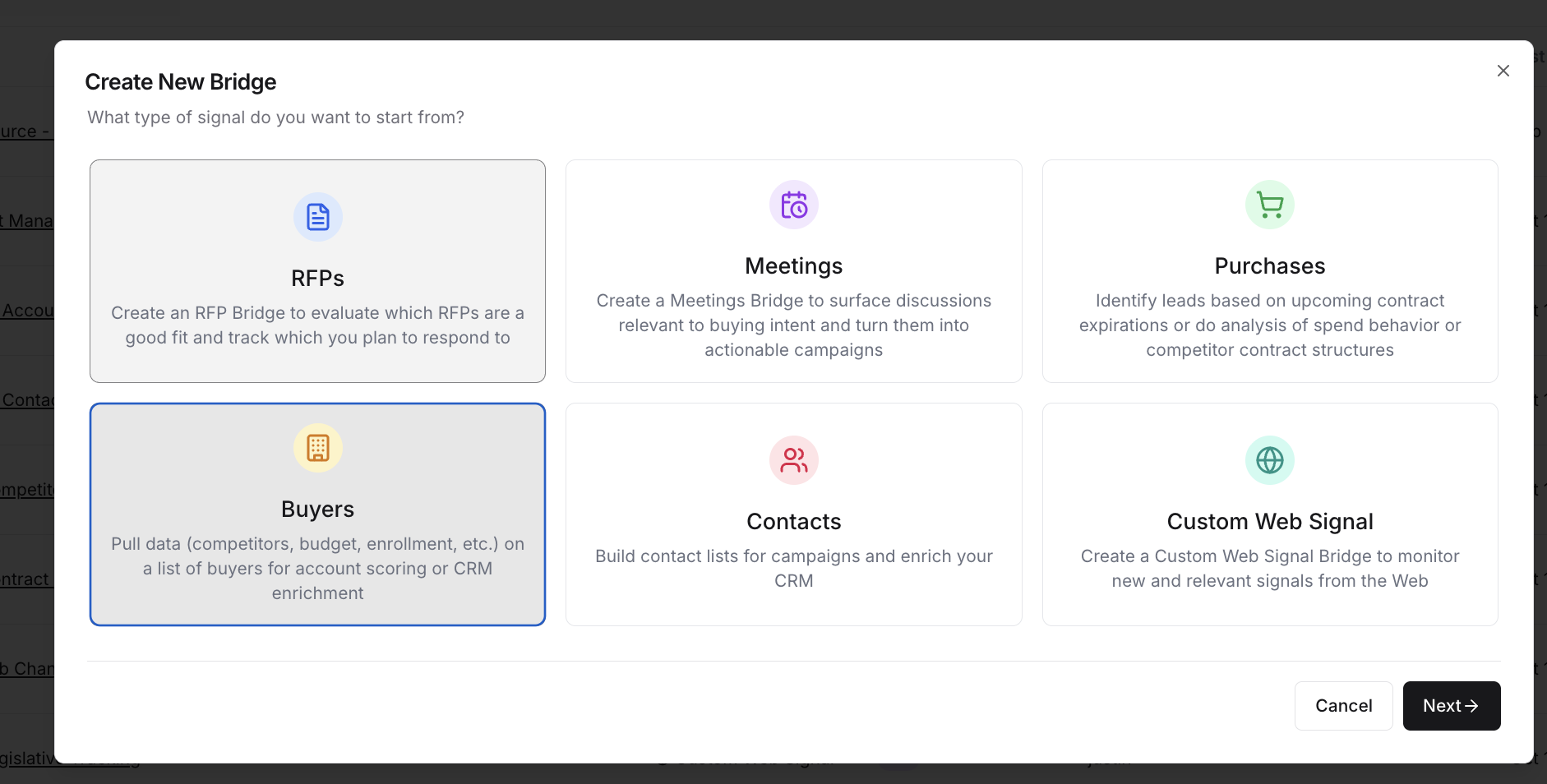1547x784 pixels.
Task: Click the Meetings calendar icon
Action: pos(793,205)
